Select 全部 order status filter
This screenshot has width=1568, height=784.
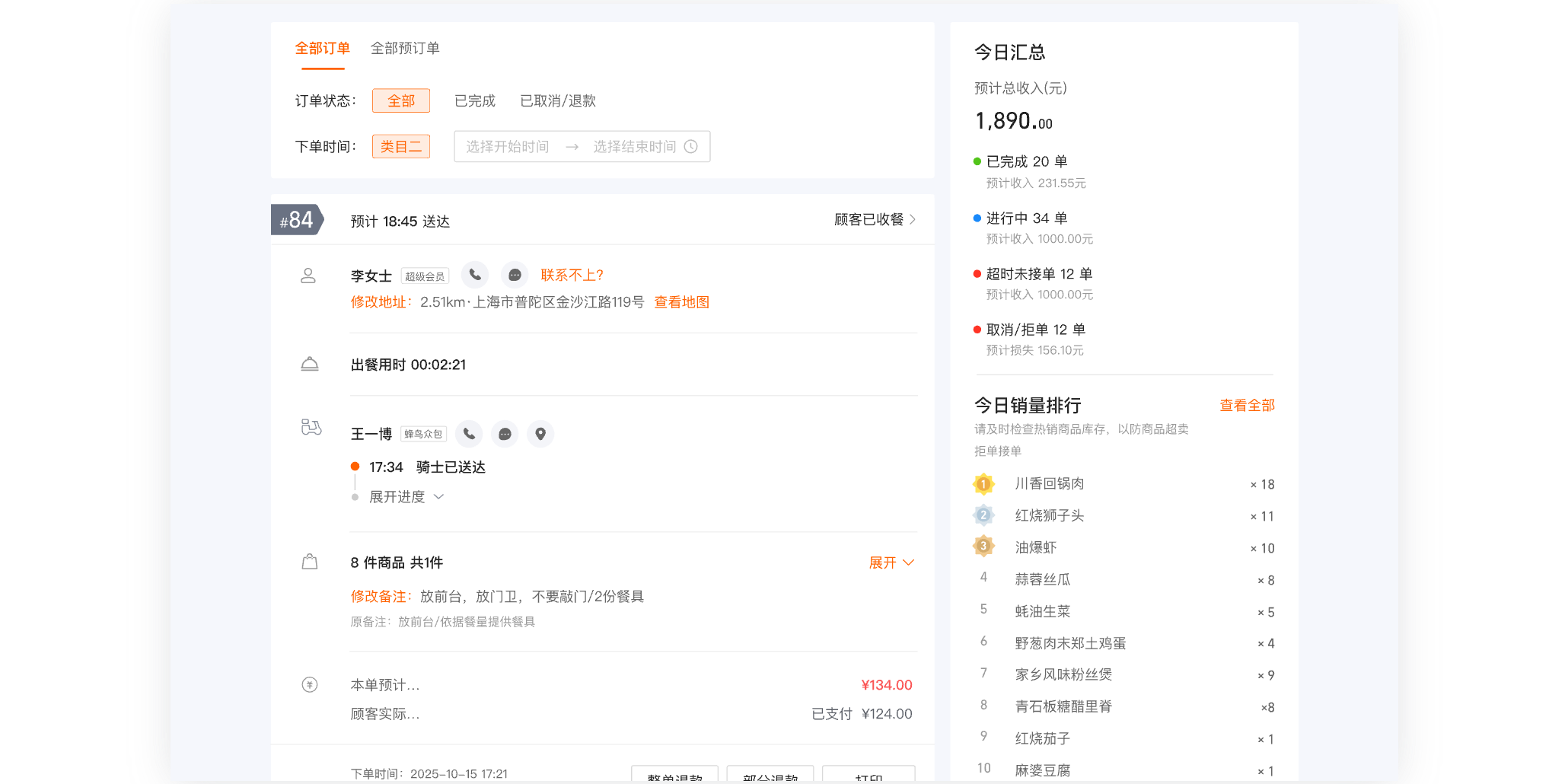401,100
